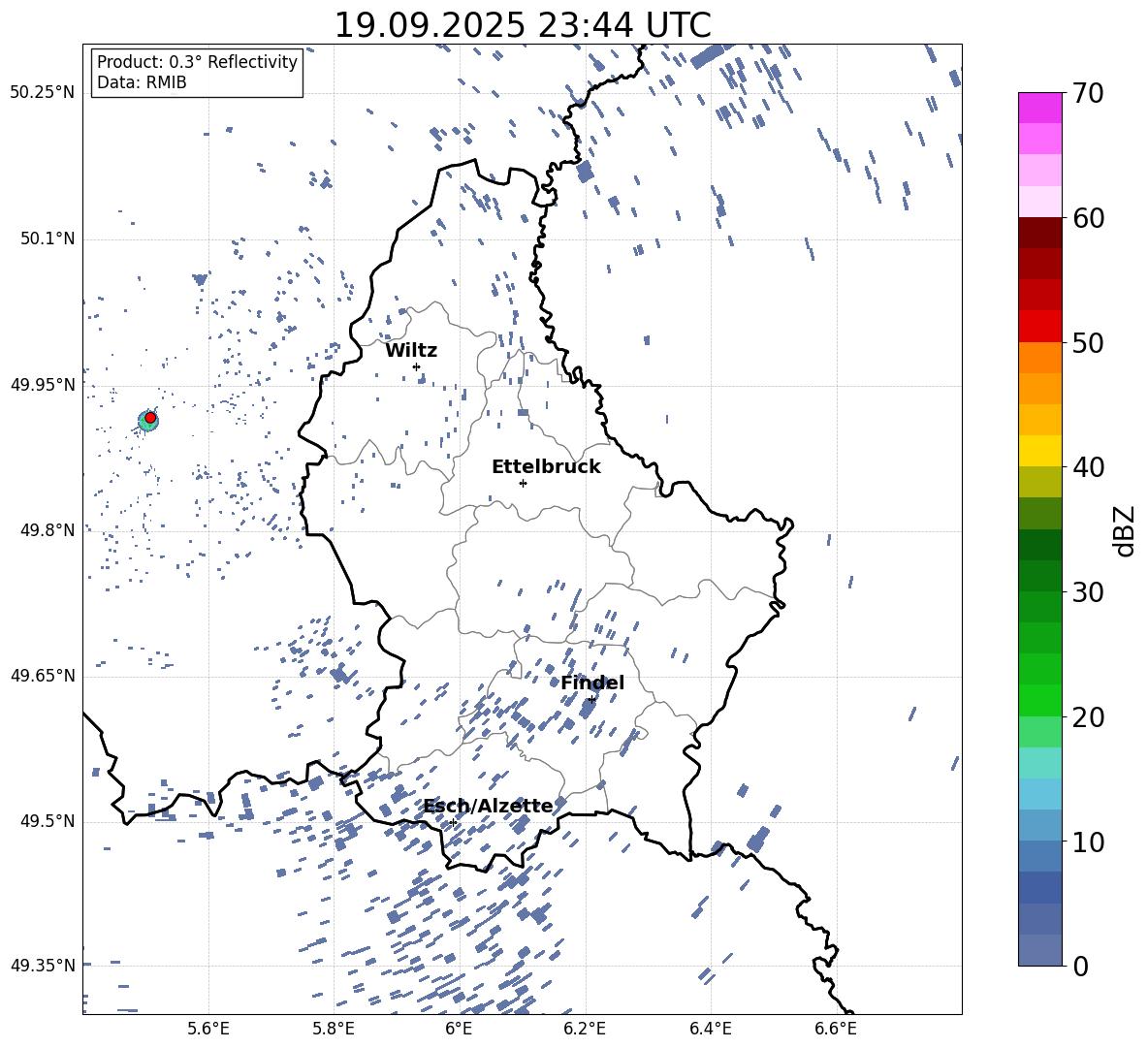Screen dimensions: 1148x1048
Task: Click the 50.25°N latitude label
Action: [x=43, y=93]
